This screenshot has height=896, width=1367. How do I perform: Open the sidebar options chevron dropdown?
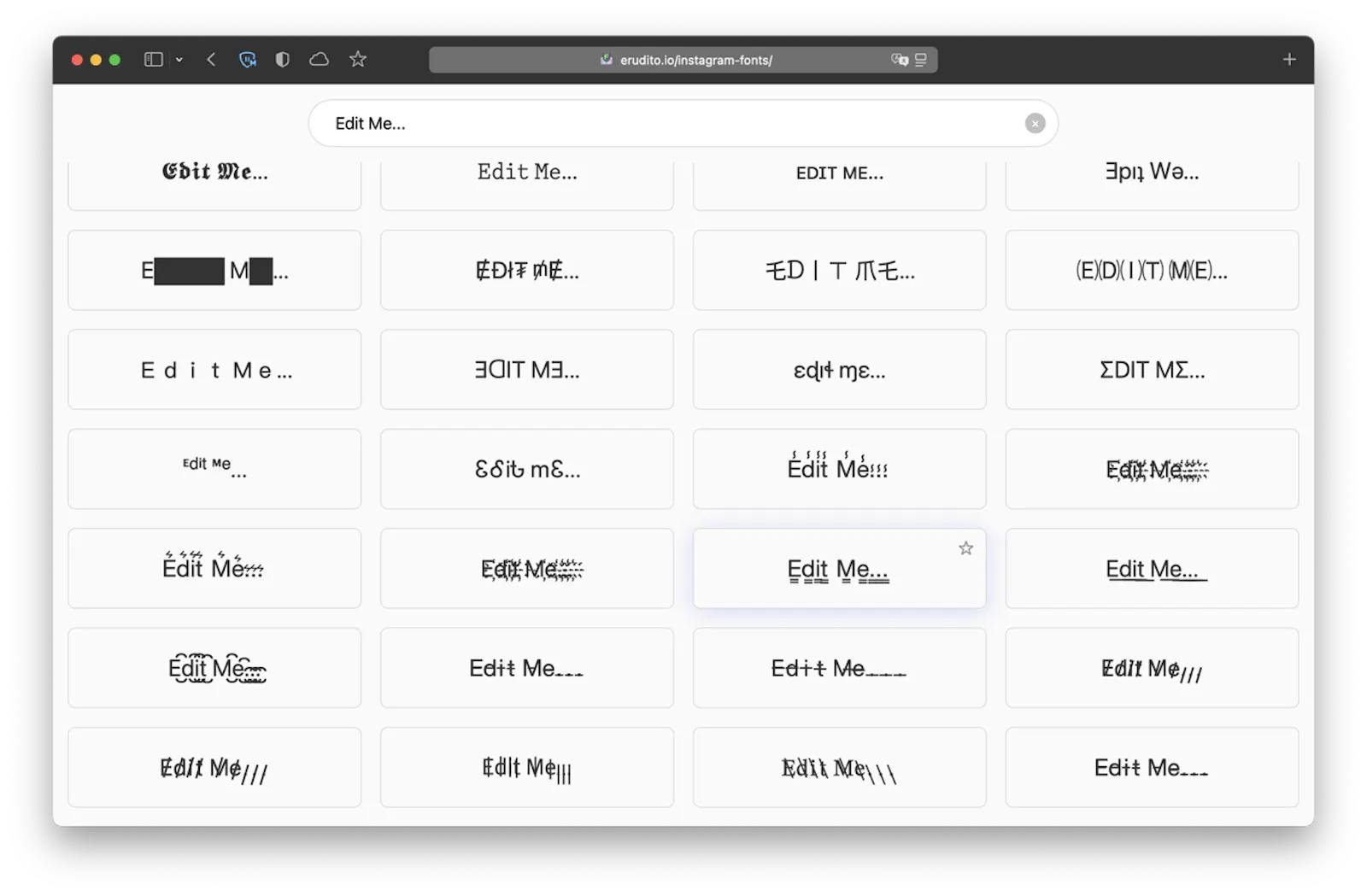179,60
